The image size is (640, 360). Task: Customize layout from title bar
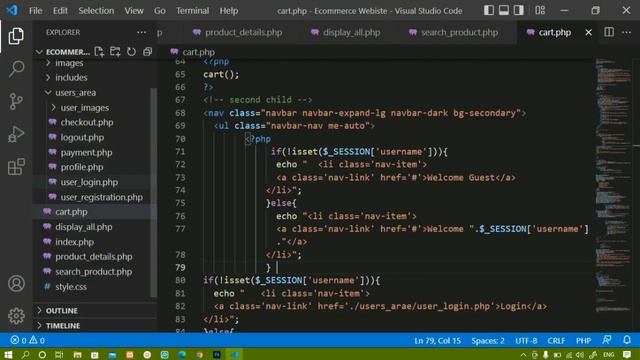pyautogui.click(x=540, y=10)
